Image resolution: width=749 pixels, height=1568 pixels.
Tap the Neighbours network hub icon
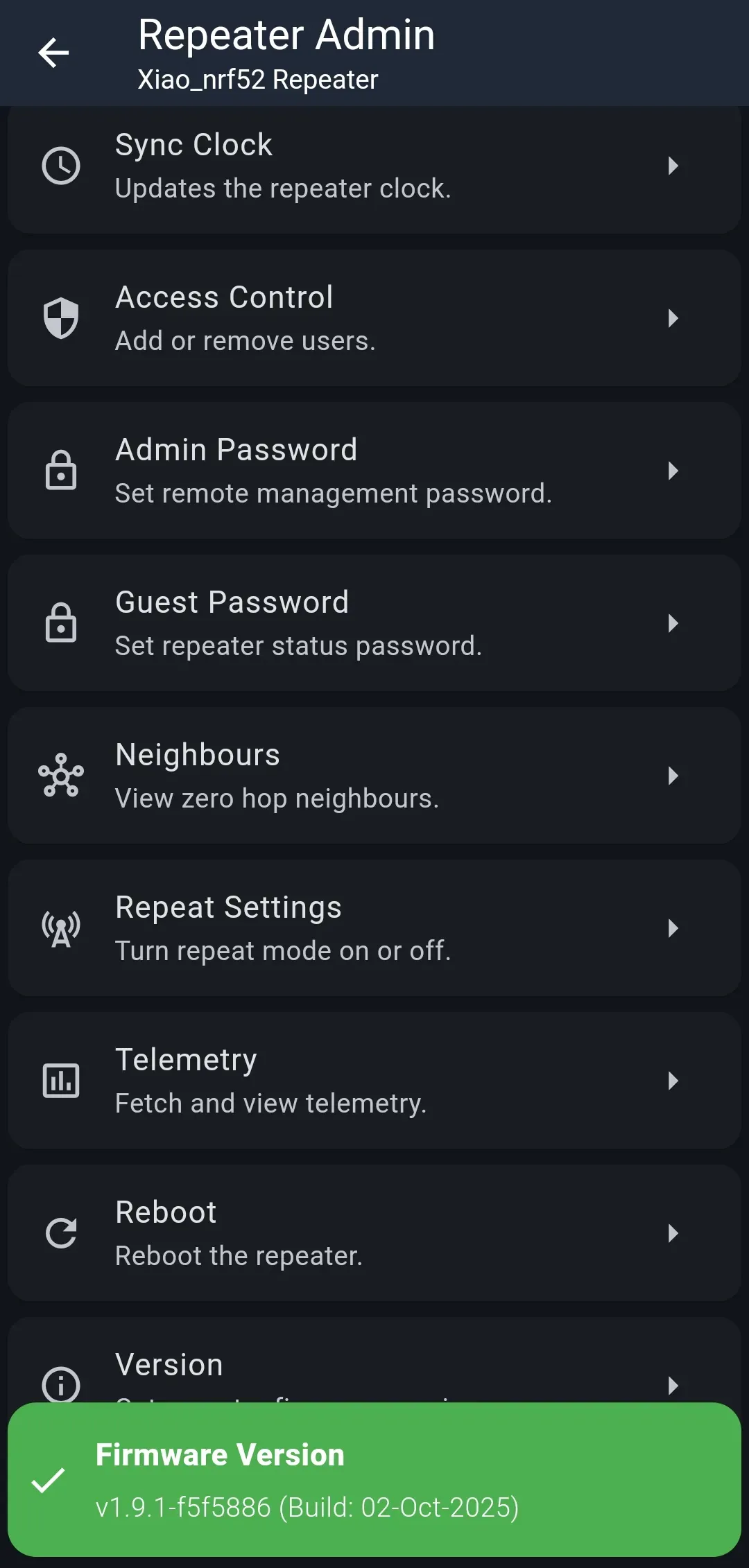pos(61,775)
